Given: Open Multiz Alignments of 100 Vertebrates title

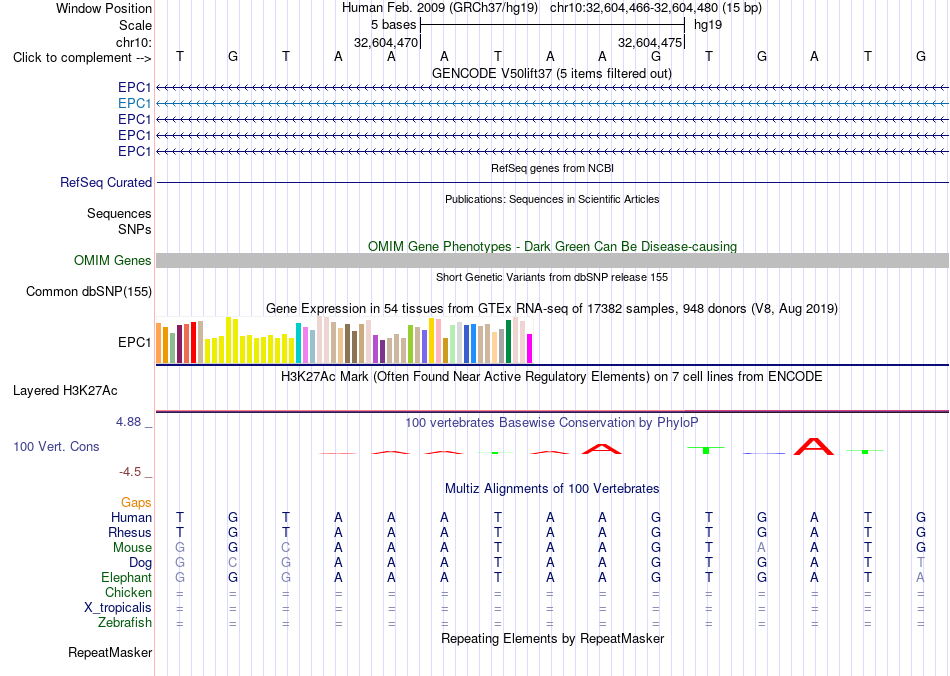Looking at the screenshot, I should pos(552,489).
